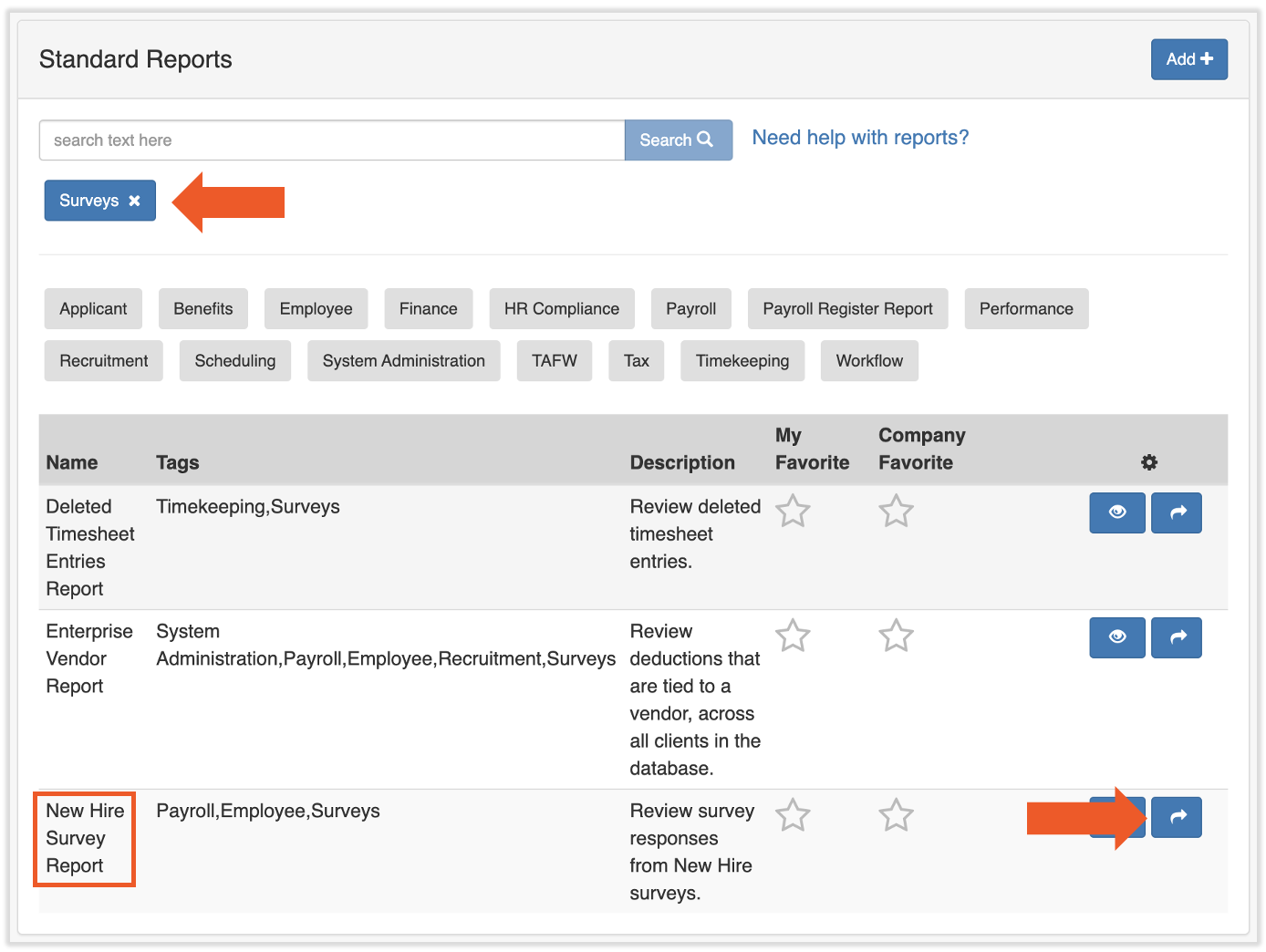Open the eye preview icon for Deleted Timesheet Entries Report

[x=1116, y=512]
